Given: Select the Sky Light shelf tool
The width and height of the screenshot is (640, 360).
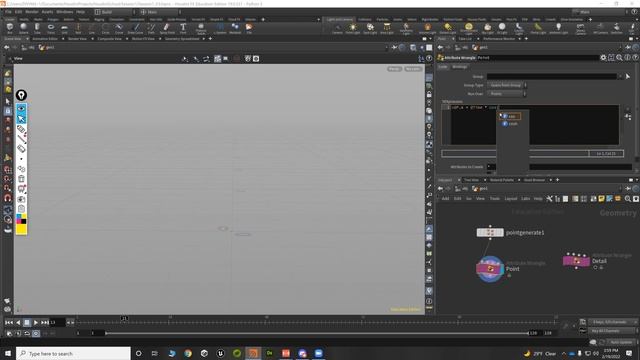Looking at the screenshot, I should point(487,28).
